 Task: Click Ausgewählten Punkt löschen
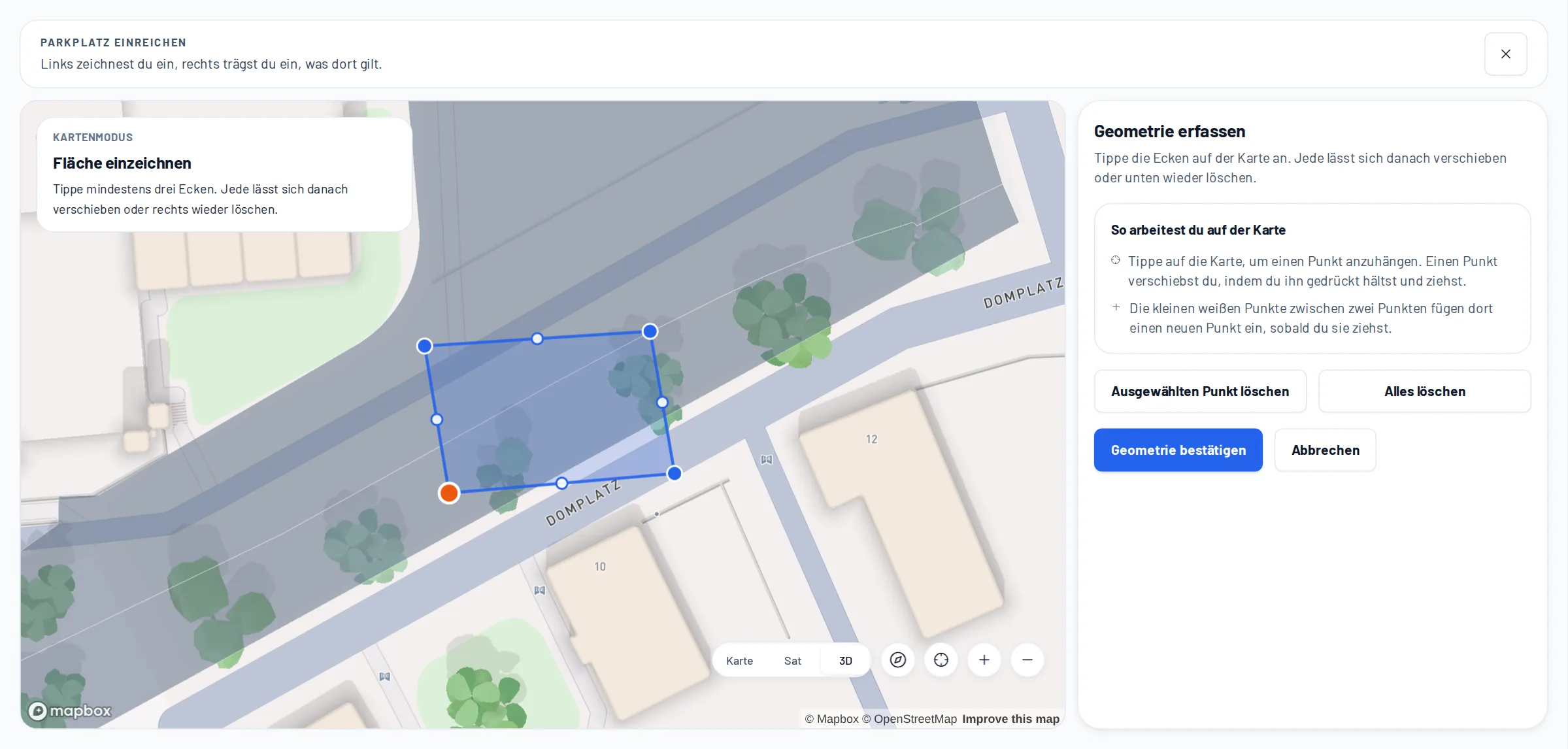(1200, 391)
